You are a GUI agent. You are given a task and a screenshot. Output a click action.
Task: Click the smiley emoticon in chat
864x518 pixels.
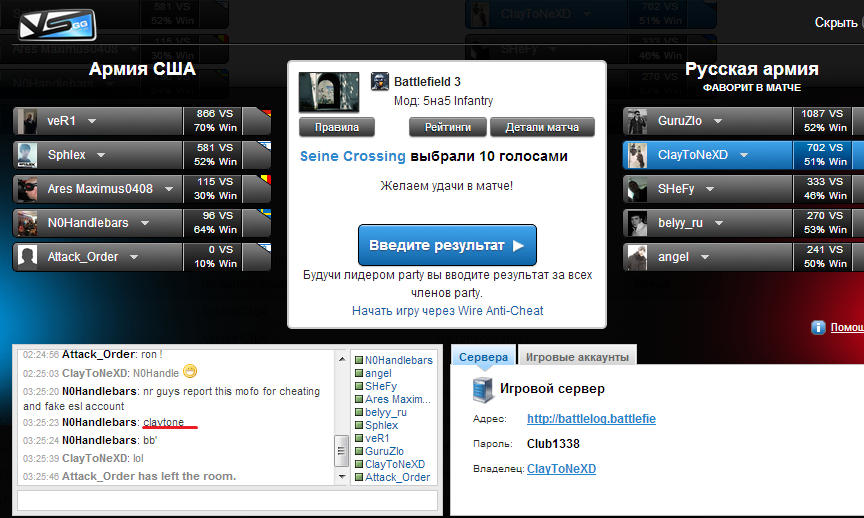click(190, 371)
